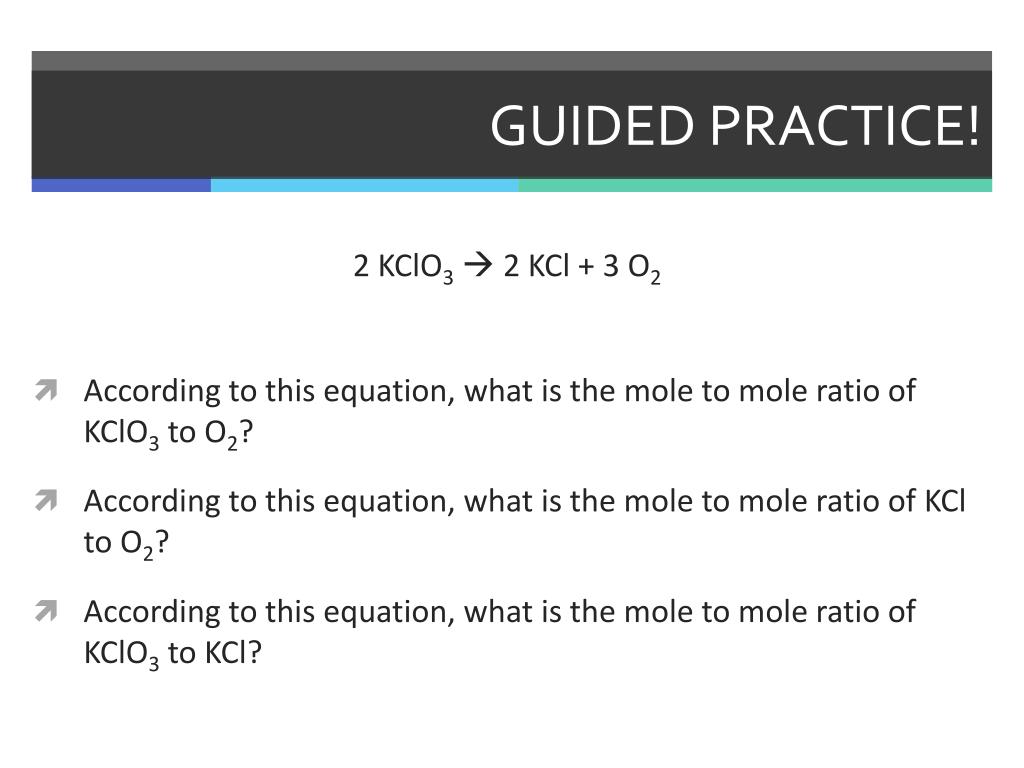This screenshot has width=1024, height=768.
Task: Click the second arrow bullet icon
Action: [x=46, y=501]
